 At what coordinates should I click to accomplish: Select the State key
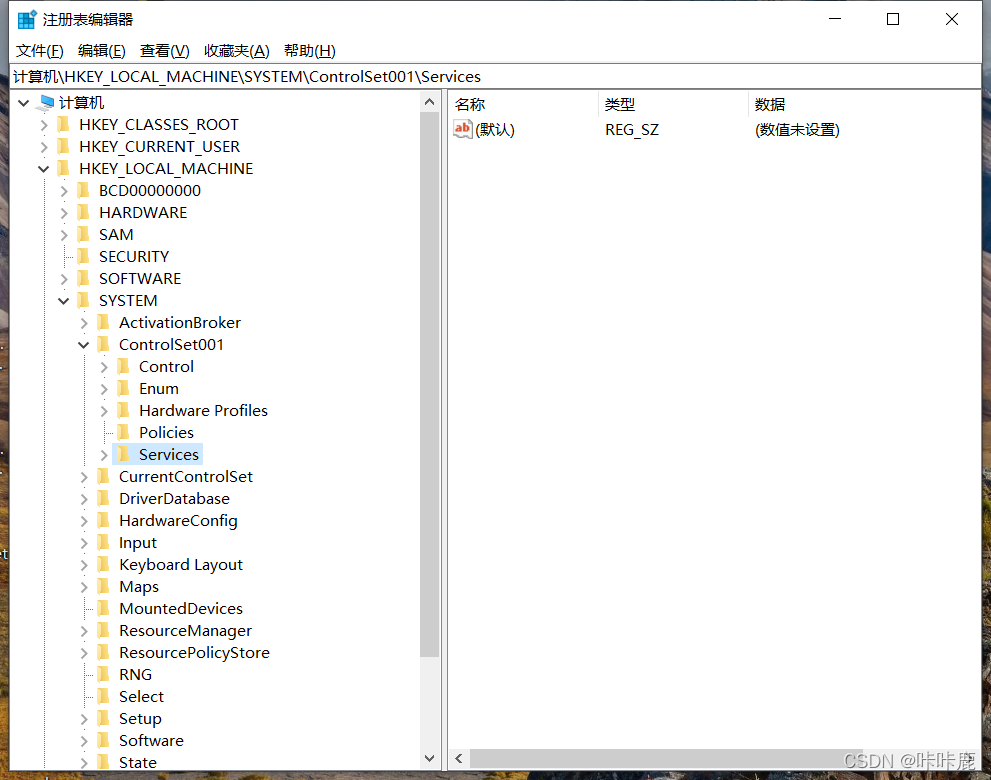pyautogui.click(x=138, y=762)
